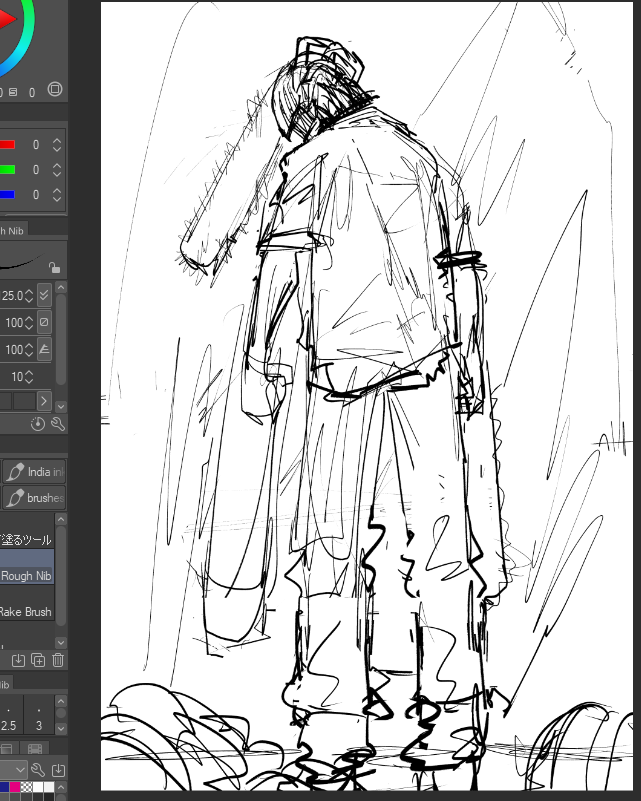The width and height of the screenshot is (641, 801).
Task: Select the Rake Brush entry
Action: (x=27, y=604)
